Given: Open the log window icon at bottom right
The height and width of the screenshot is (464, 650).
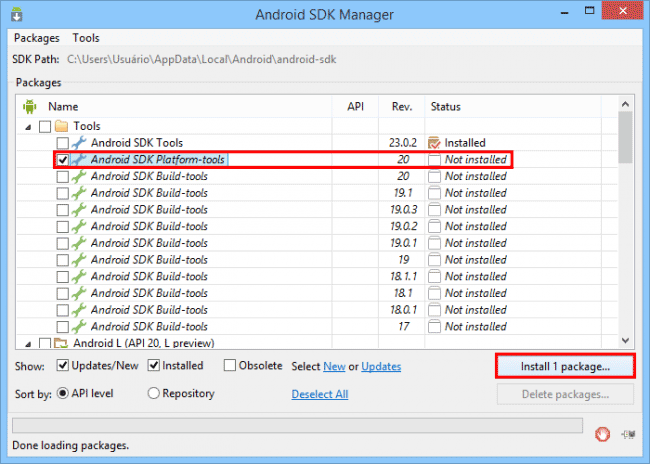Looking at the screenshot, I should (x=628, y=434).
